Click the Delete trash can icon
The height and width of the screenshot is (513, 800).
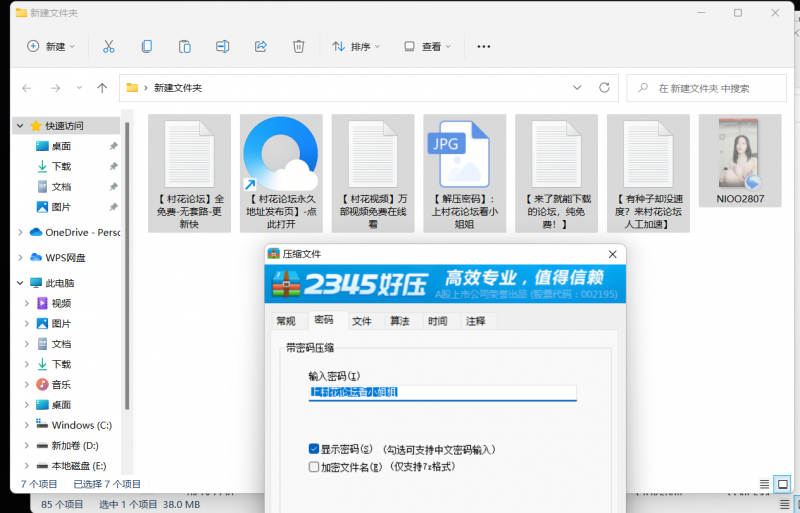point(298,46)
